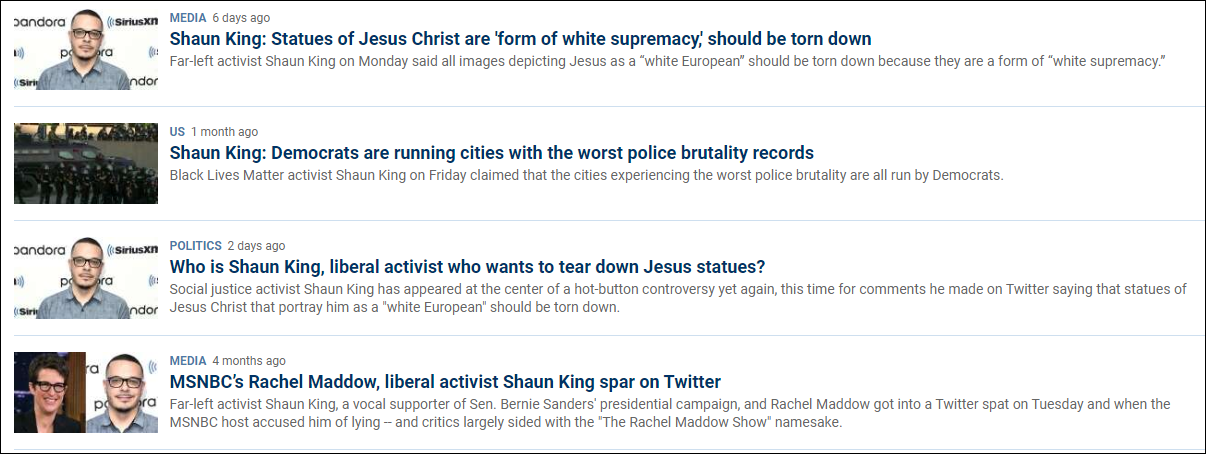
Task: Click the thumbnail beside the 'Statues of Jesus Christ' story
Action: tap(86, 50)
